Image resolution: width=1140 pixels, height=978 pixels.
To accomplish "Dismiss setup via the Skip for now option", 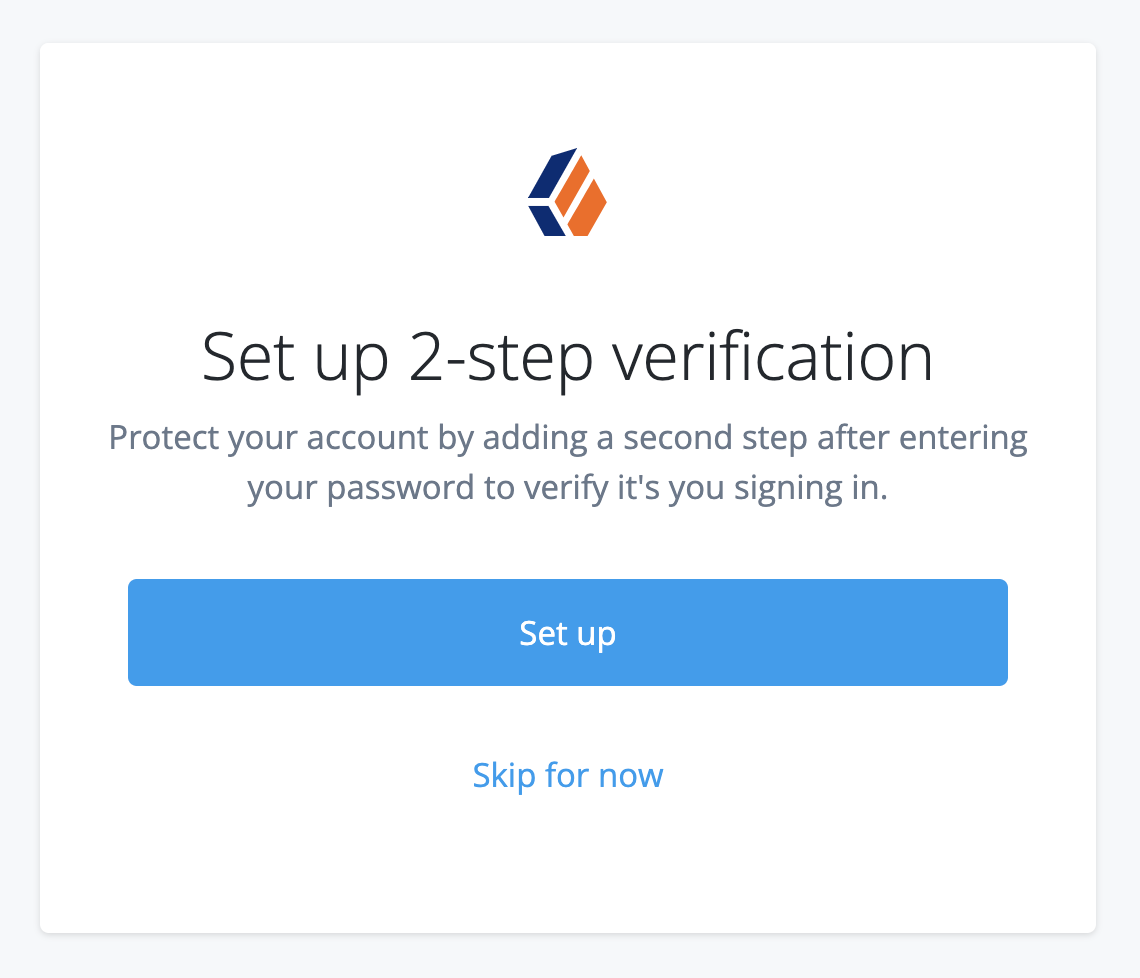I will click(568, 775).
